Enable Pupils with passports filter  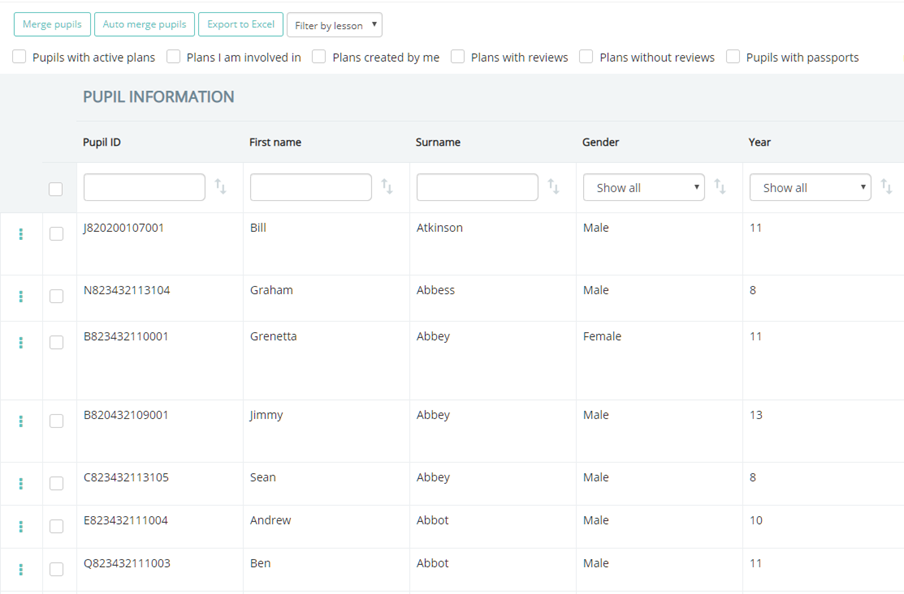[x=733, y=57]
